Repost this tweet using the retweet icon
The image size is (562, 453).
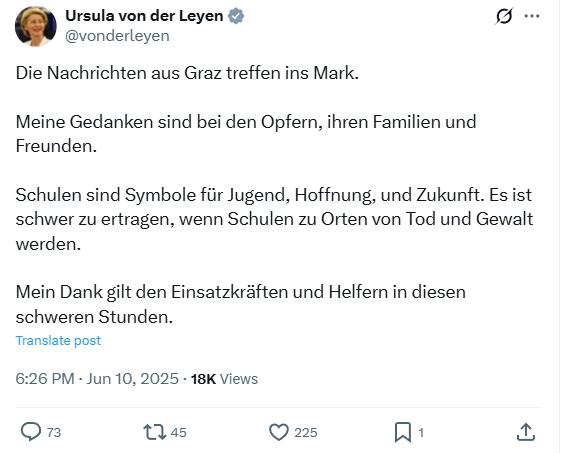click(155, 432)
